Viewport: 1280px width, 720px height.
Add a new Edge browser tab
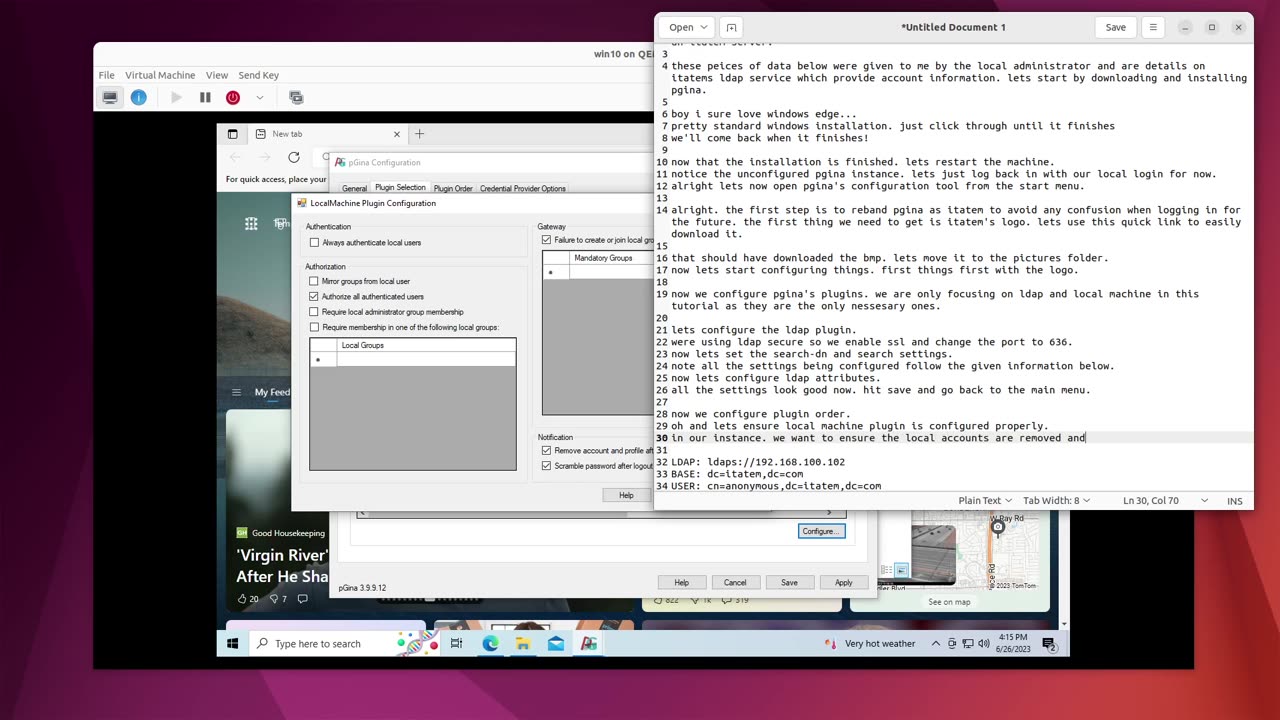420,134
